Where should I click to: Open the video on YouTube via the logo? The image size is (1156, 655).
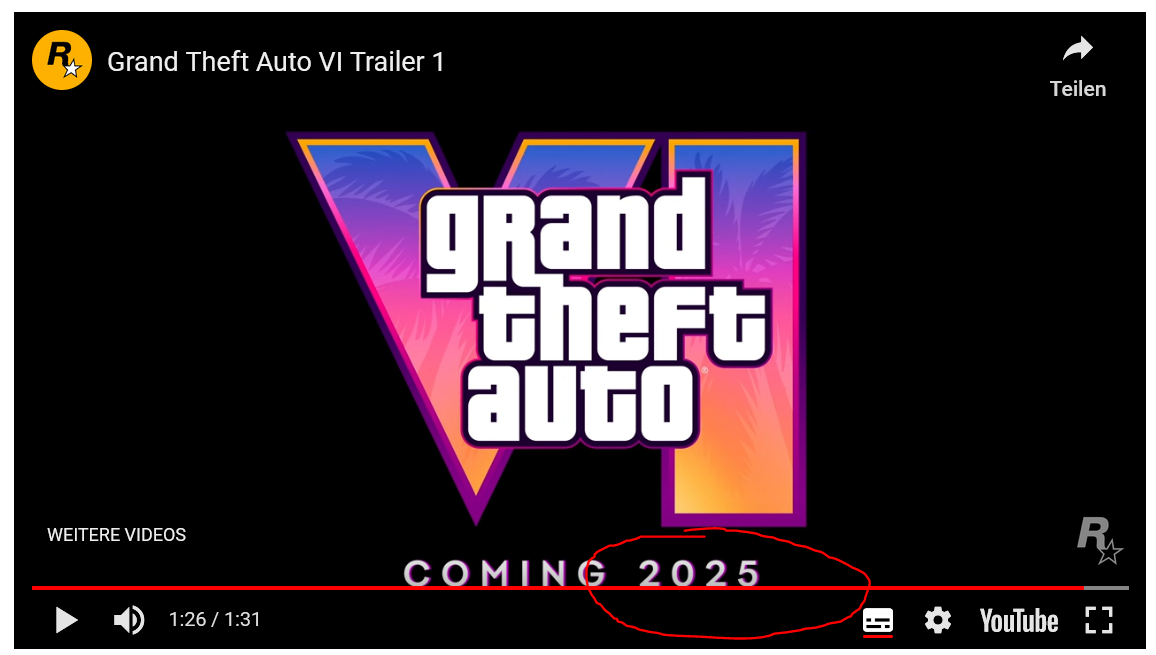(x=1018, y=621)
